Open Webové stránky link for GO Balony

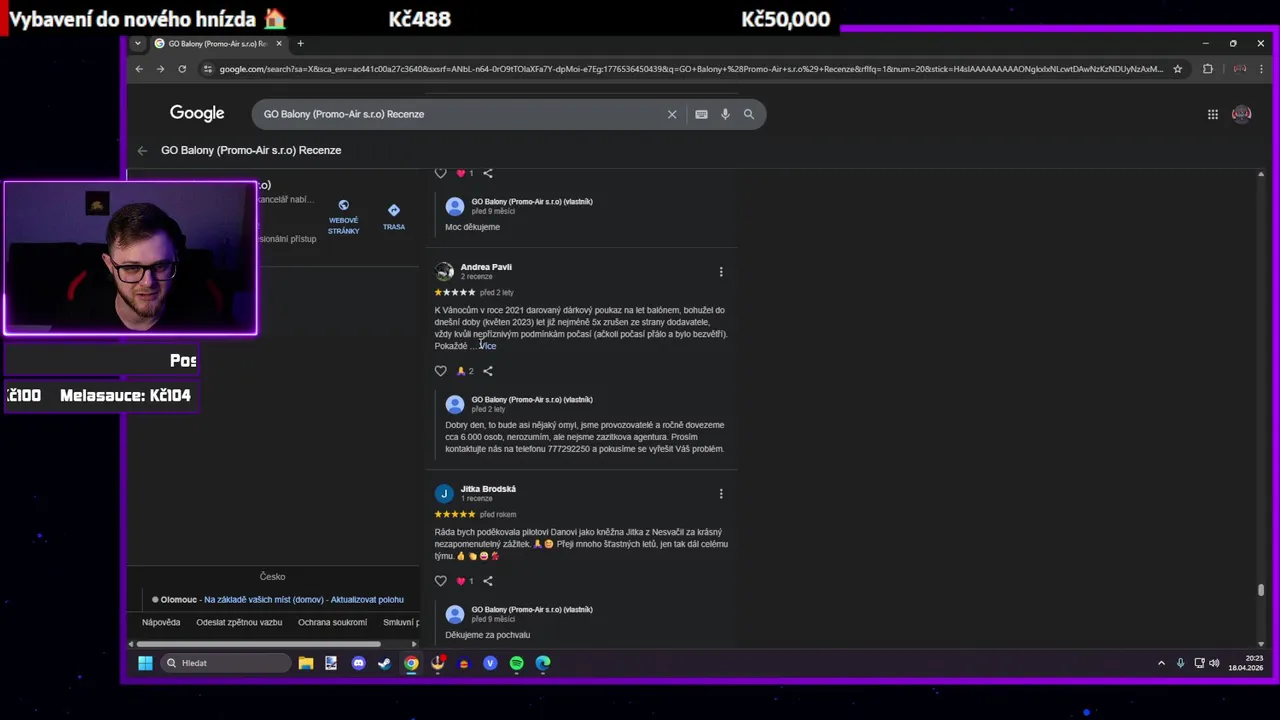pos(343,216)
